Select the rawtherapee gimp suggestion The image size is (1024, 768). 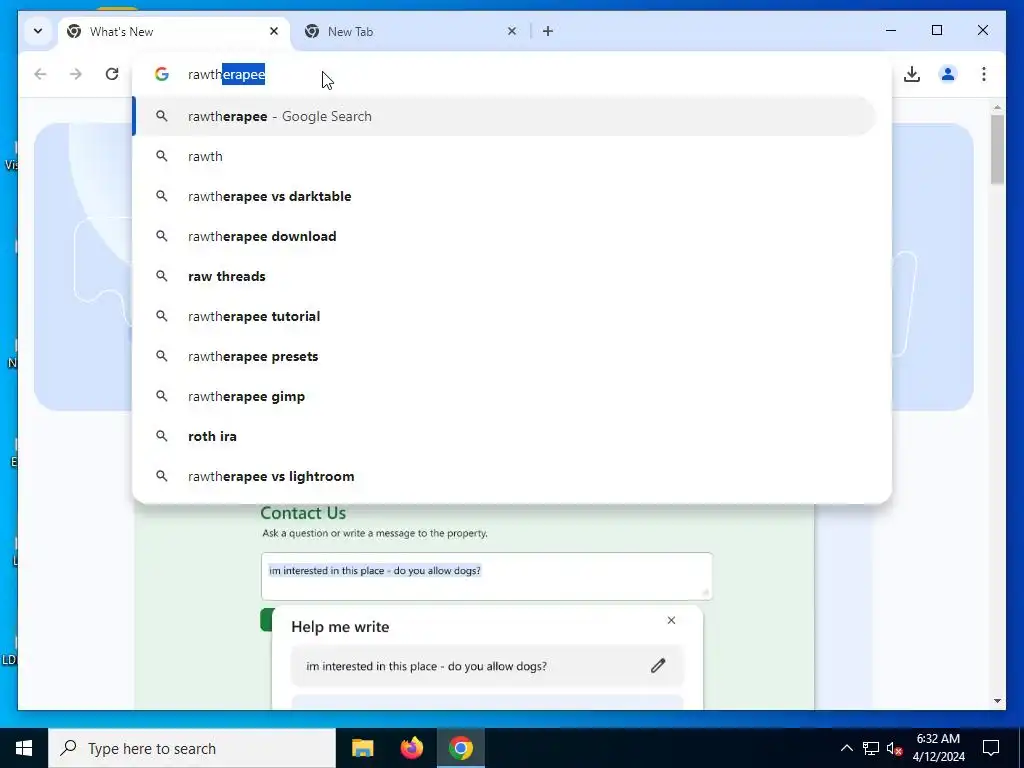coord(504,396)
